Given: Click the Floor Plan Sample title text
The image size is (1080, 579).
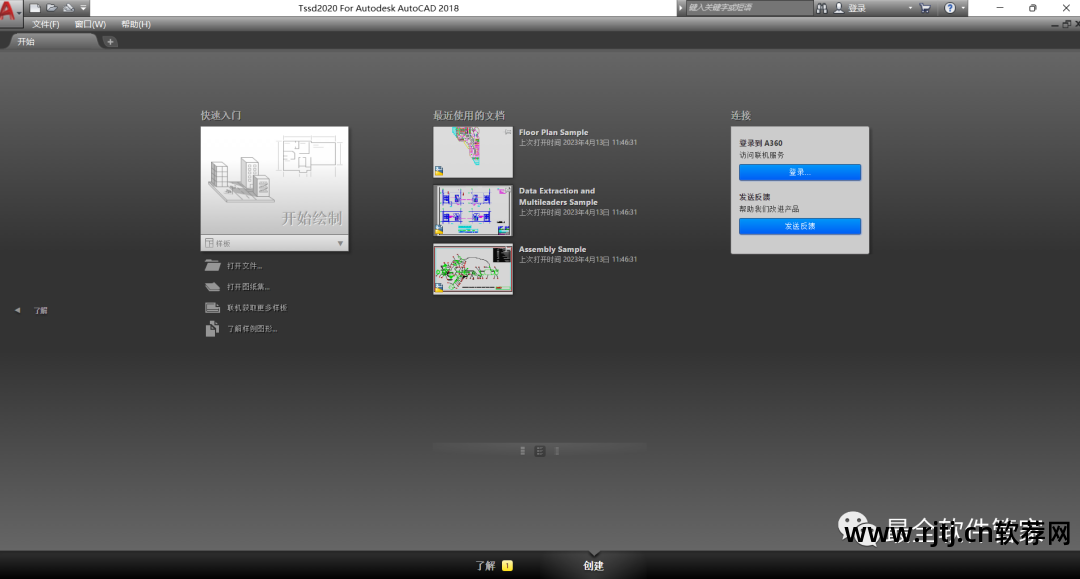Looking at the screenshot, I should [x=553, y=132].
